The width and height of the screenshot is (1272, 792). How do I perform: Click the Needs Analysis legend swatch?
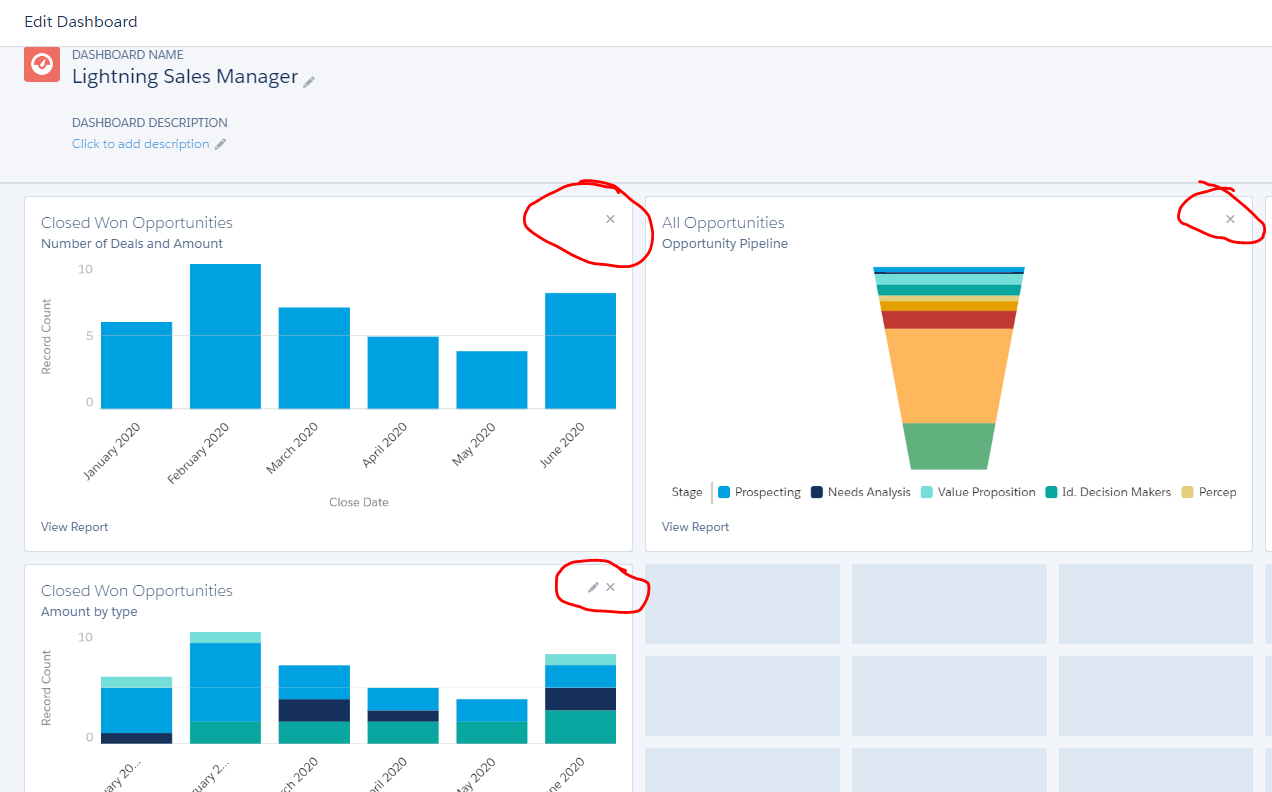tap(816, 492)
